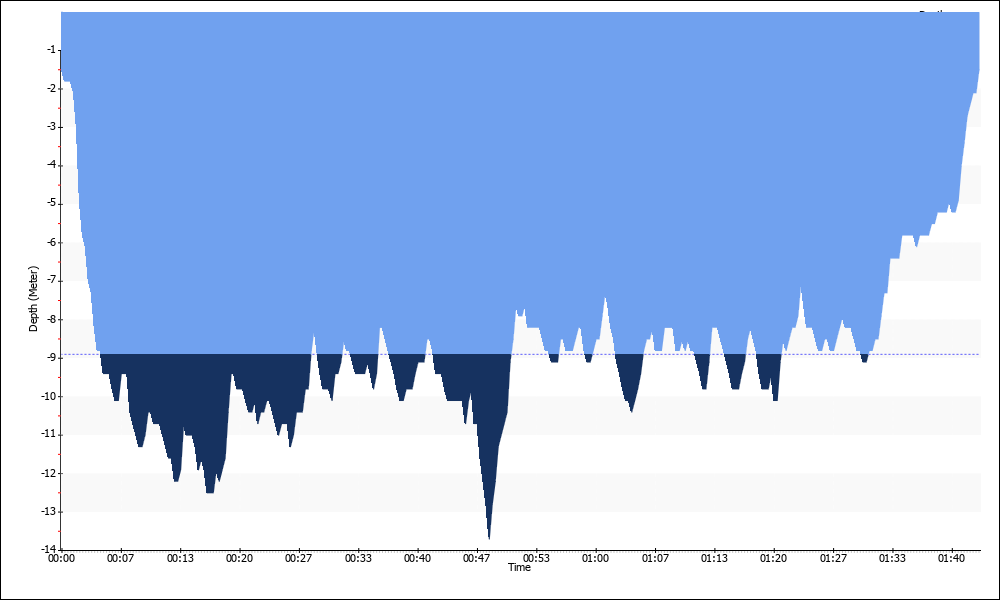Image resolution: width=1000 pixels, height=600 pixels.
Task: Click the 01:00 time axis label
Action: pyautogui.click(x=596, y=559)
